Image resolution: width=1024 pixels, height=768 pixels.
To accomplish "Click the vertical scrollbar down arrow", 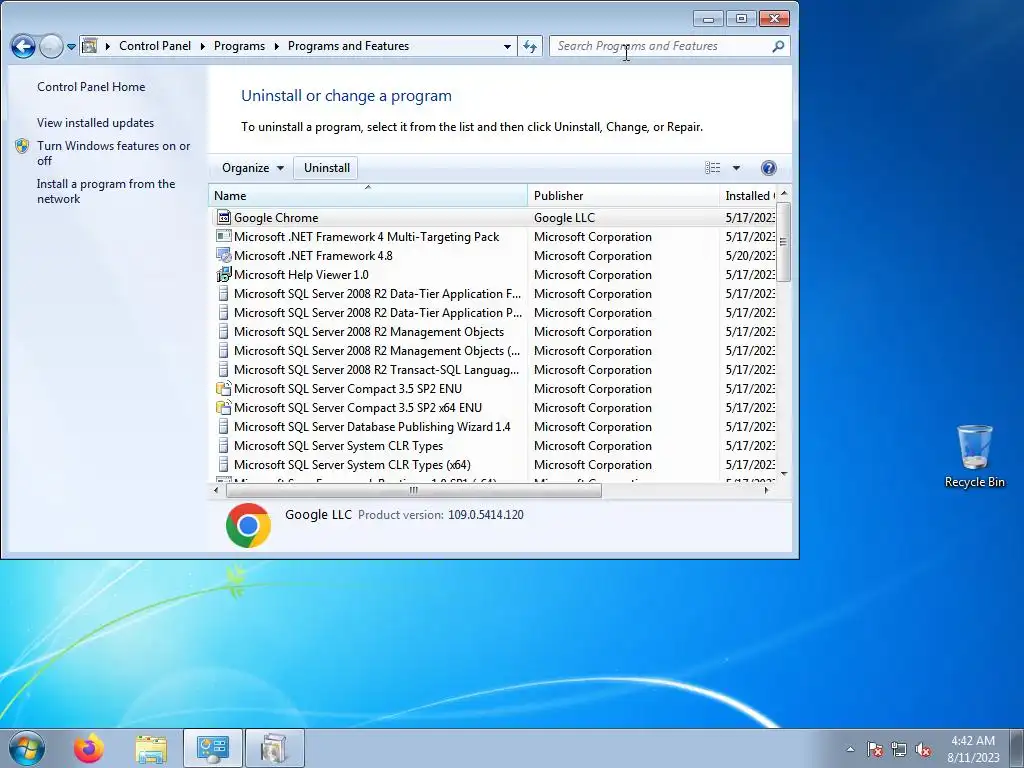I will (784, 475).
